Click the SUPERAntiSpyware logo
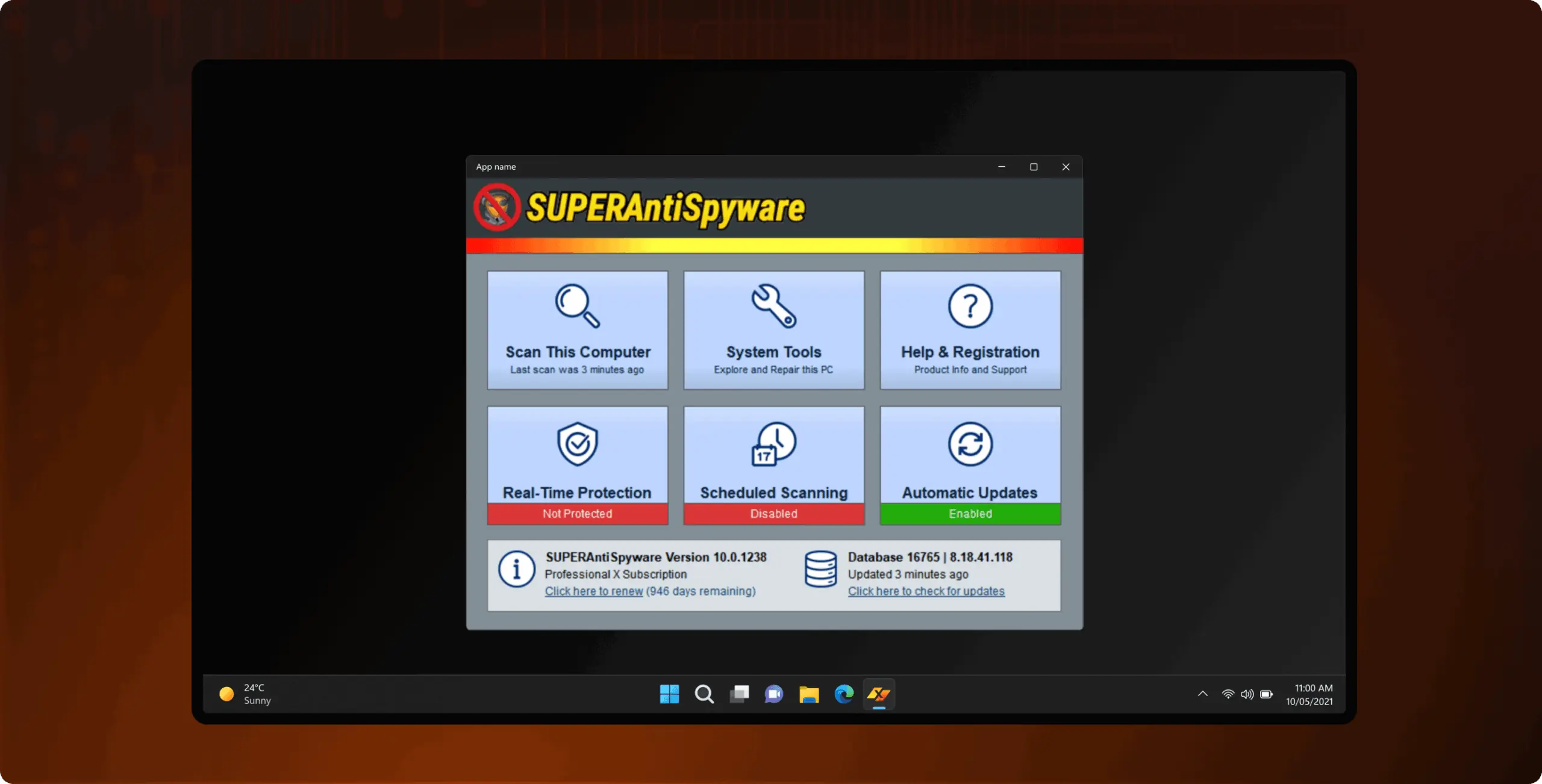The image size is (1542, 784). tap(639, 208)
